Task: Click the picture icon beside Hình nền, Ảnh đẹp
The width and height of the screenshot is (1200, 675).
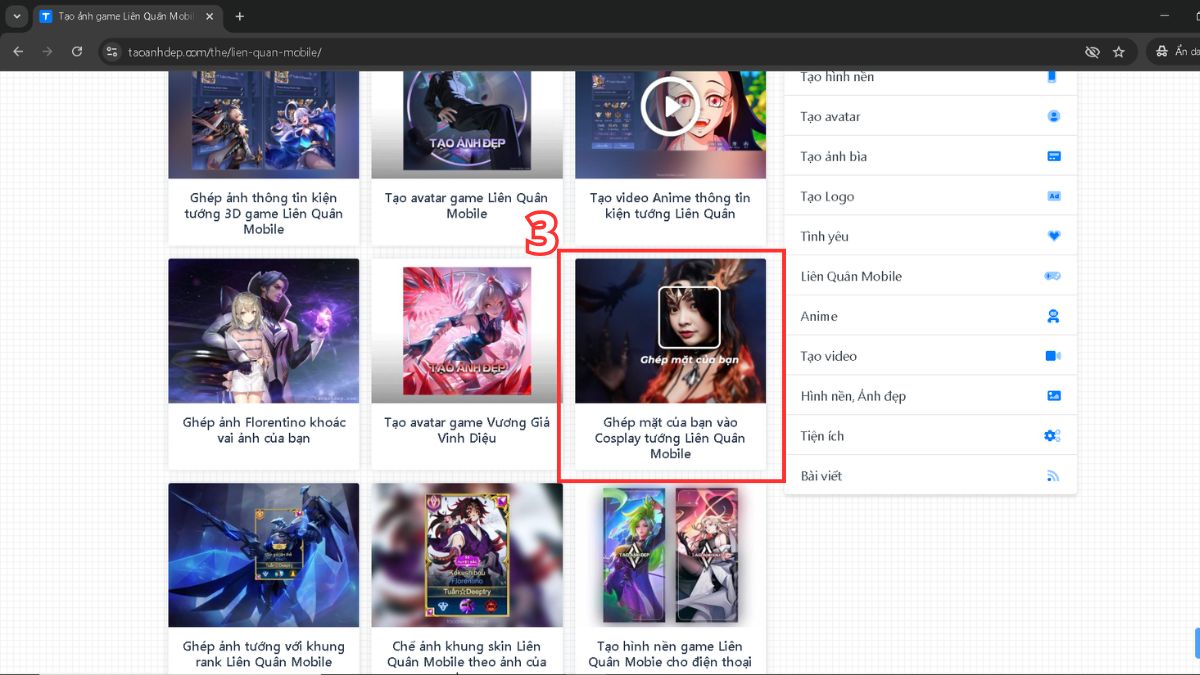Action: [1053, 396]
